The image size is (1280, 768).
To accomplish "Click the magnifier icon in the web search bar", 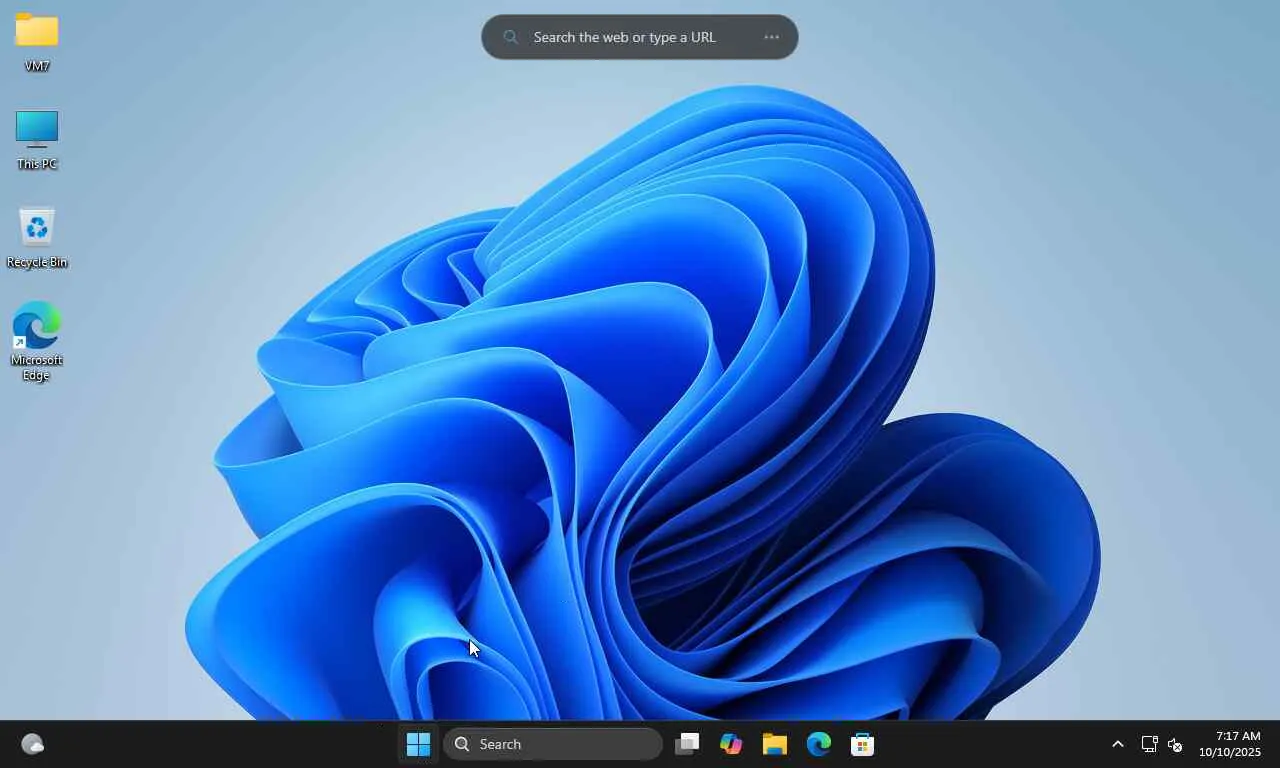I will pyautogui.click(x=511, y=37).
